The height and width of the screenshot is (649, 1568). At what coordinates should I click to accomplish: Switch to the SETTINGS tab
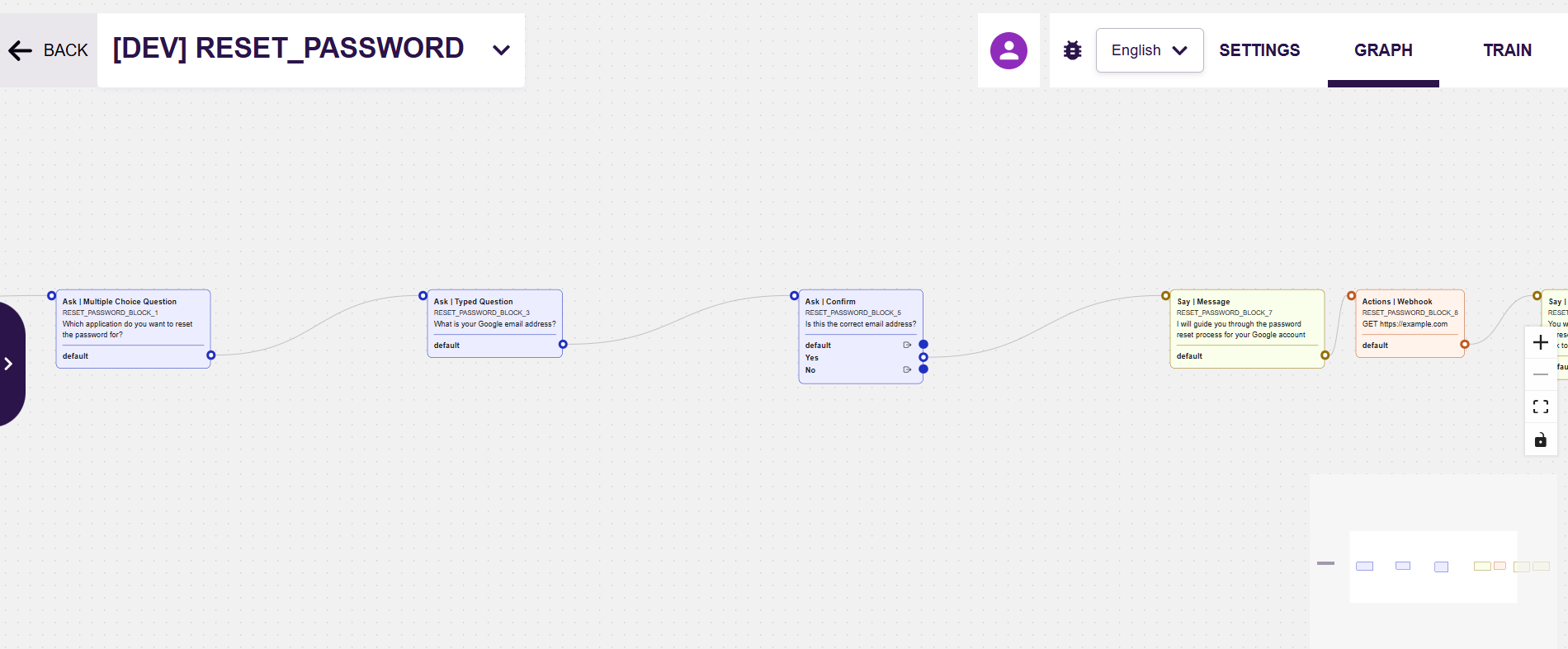click(1259, 50)
